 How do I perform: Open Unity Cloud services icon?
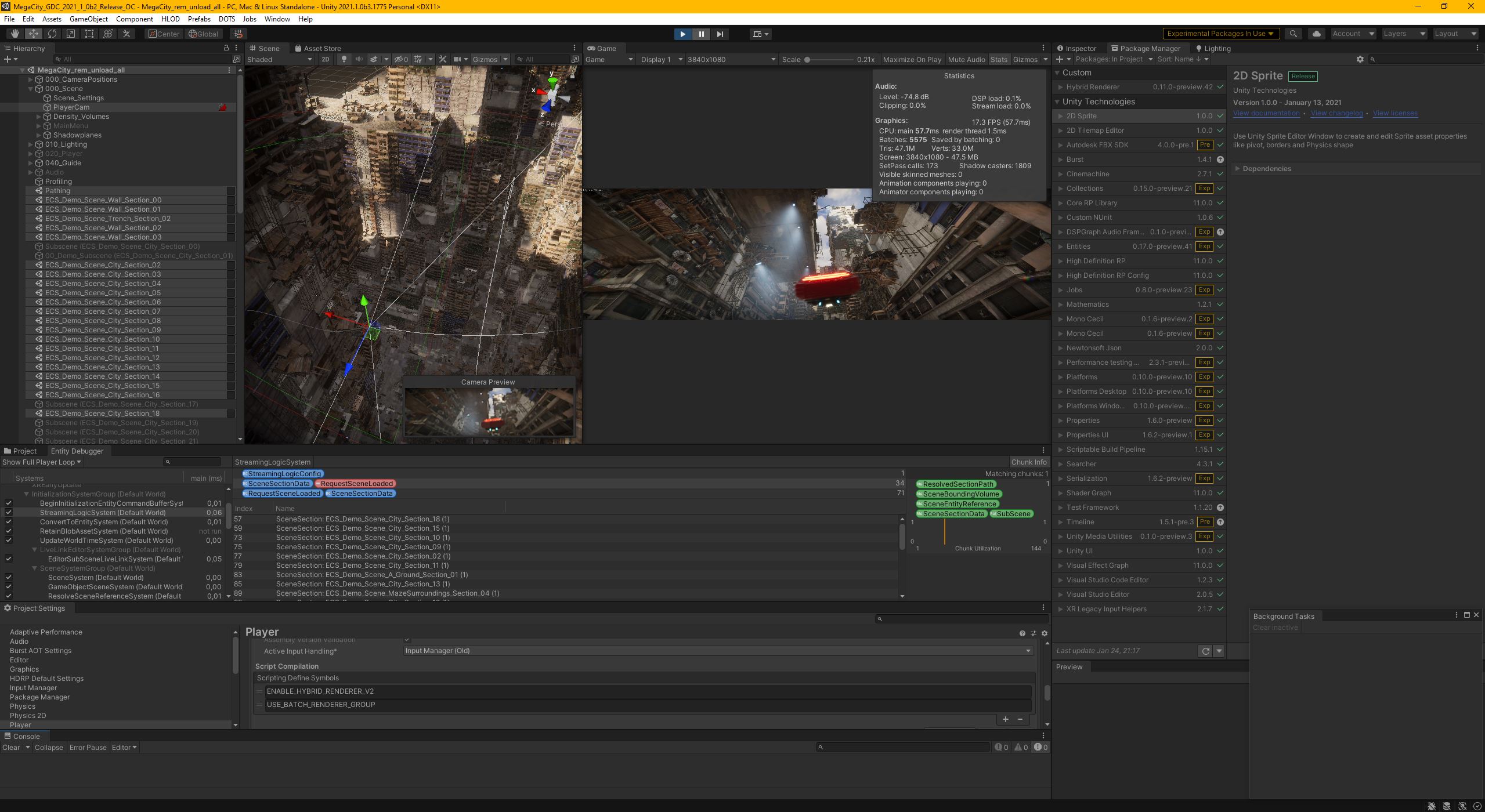coord(1316,34)
